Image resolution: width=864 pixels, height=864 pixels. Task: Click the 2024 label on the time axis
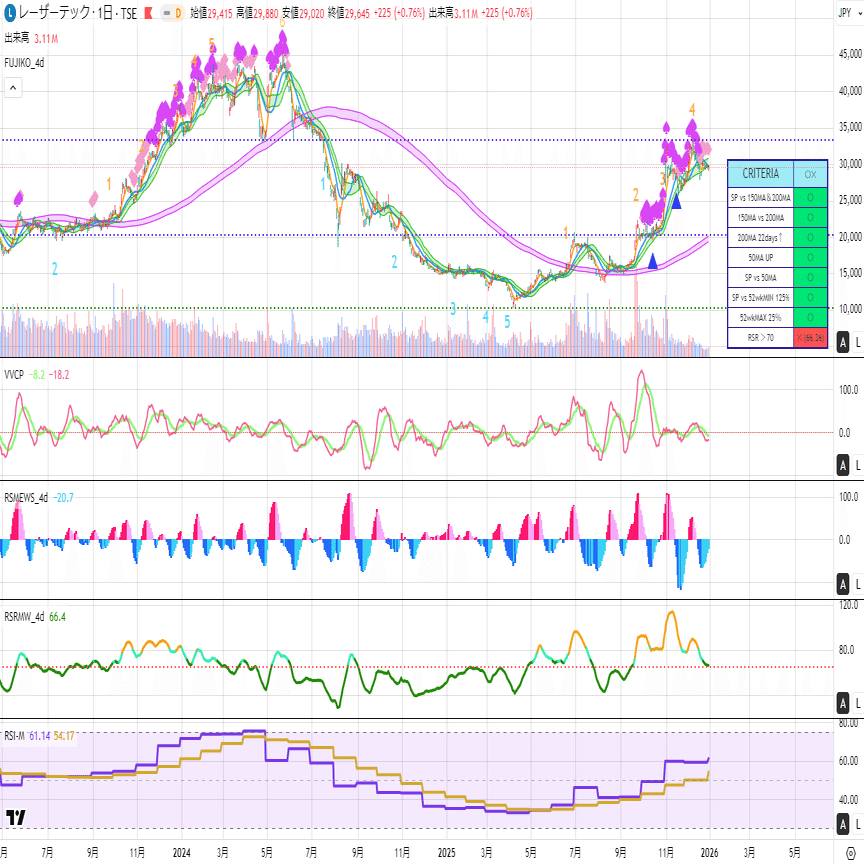(181, 852)
